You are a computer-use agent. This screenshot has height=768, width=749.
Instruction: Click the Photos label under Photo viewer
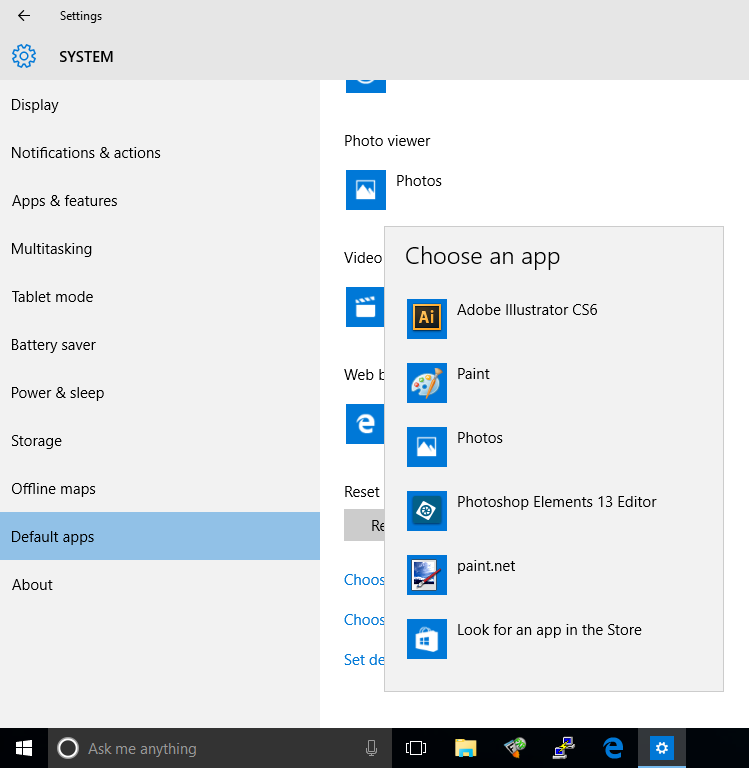419,181
